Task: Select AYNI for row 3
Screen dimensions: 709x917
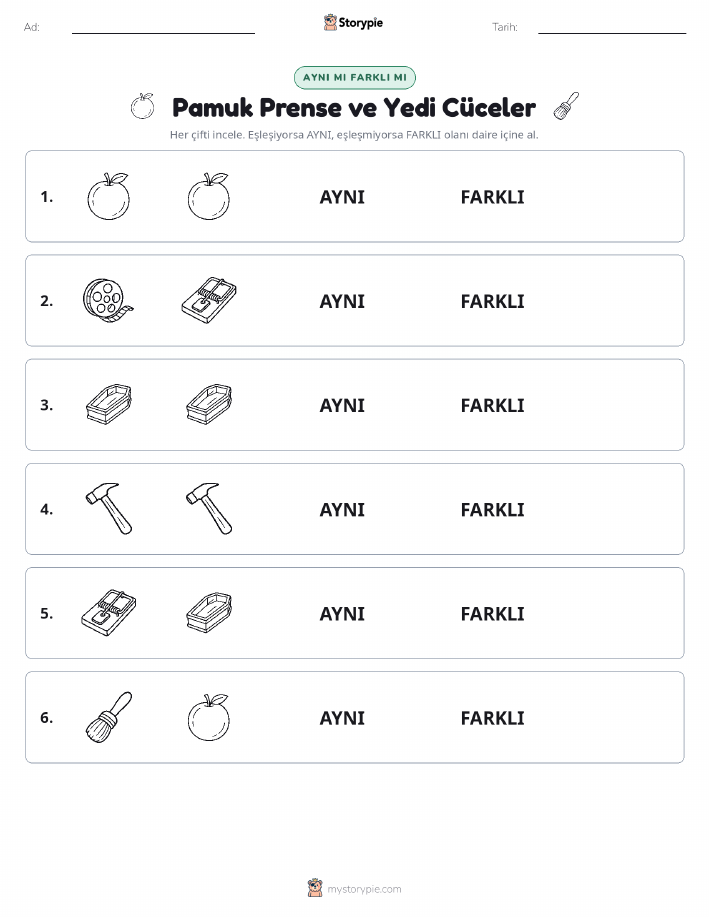Action: point(342,405)
